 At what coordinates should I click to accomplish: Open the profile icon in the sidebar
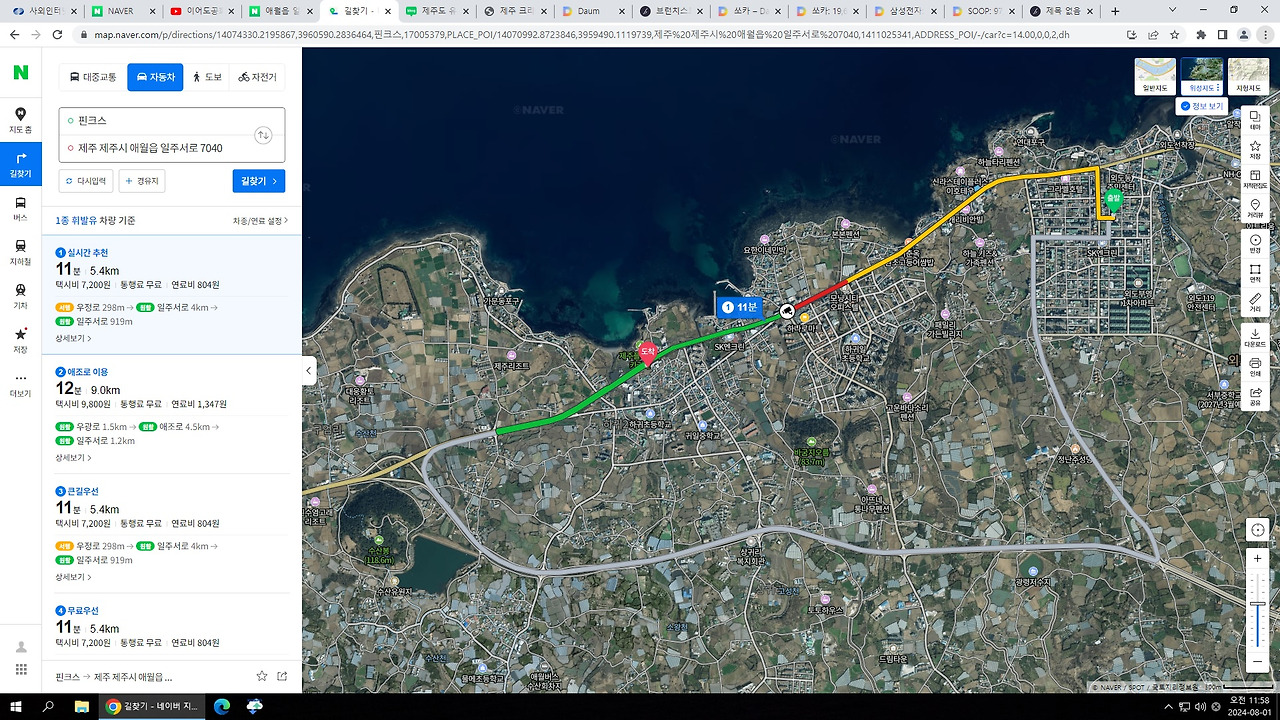coord(21,647)
